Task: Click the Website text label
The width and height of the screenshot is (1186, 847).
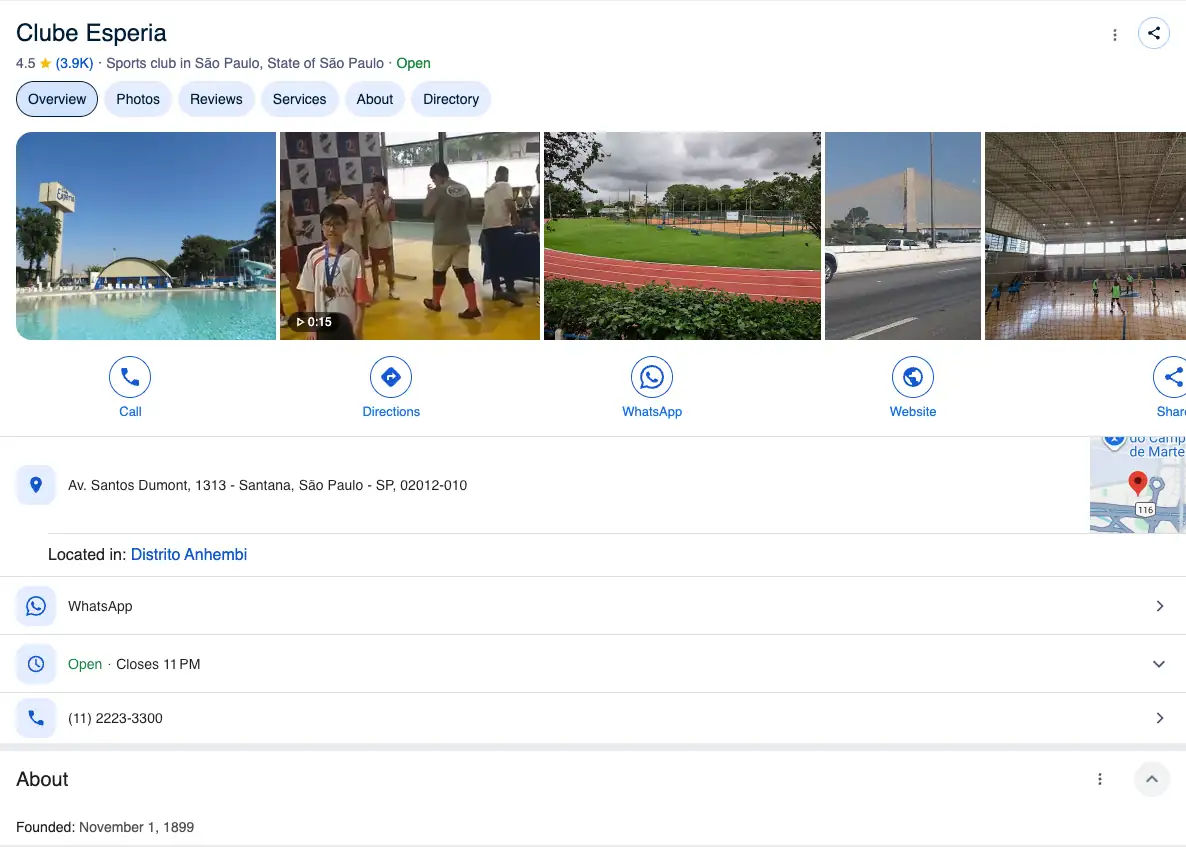Action: (913, 411)
